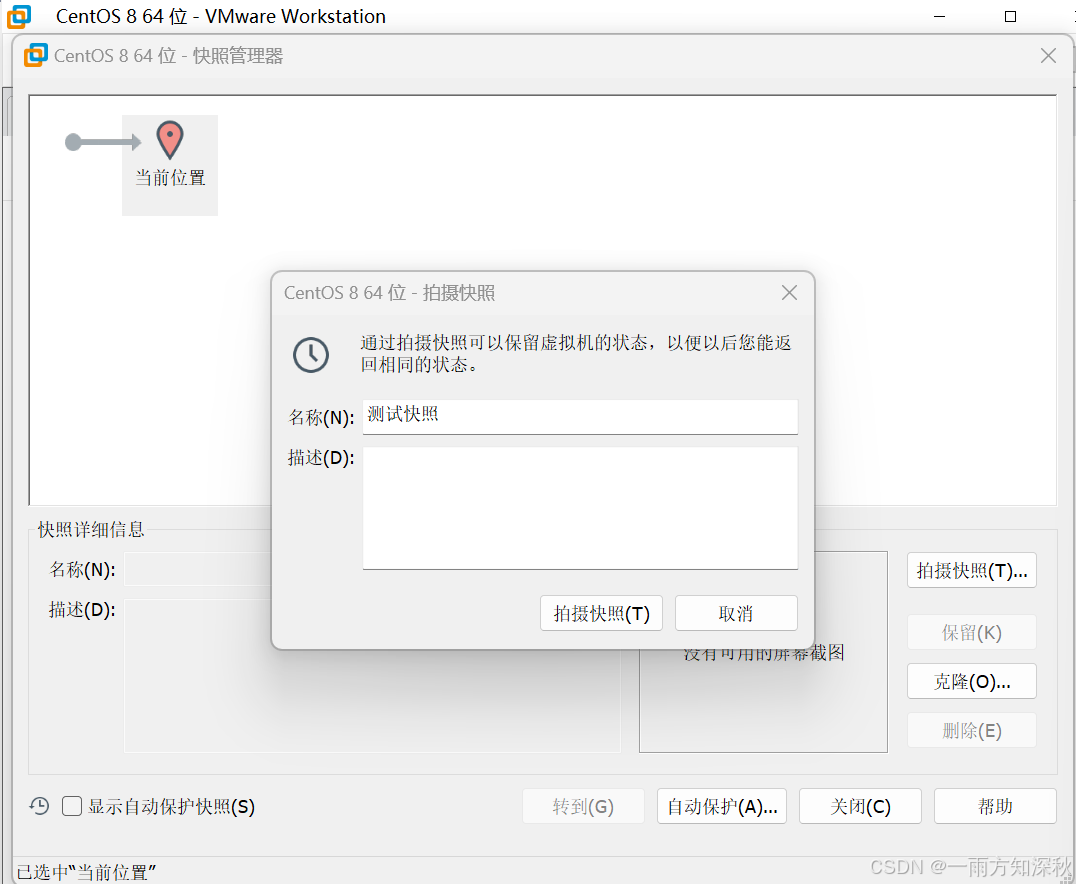Click the clock icon in take-snapshot dialog
Viewport: 1076px width, 884px height.
click(x=311, y=355)
